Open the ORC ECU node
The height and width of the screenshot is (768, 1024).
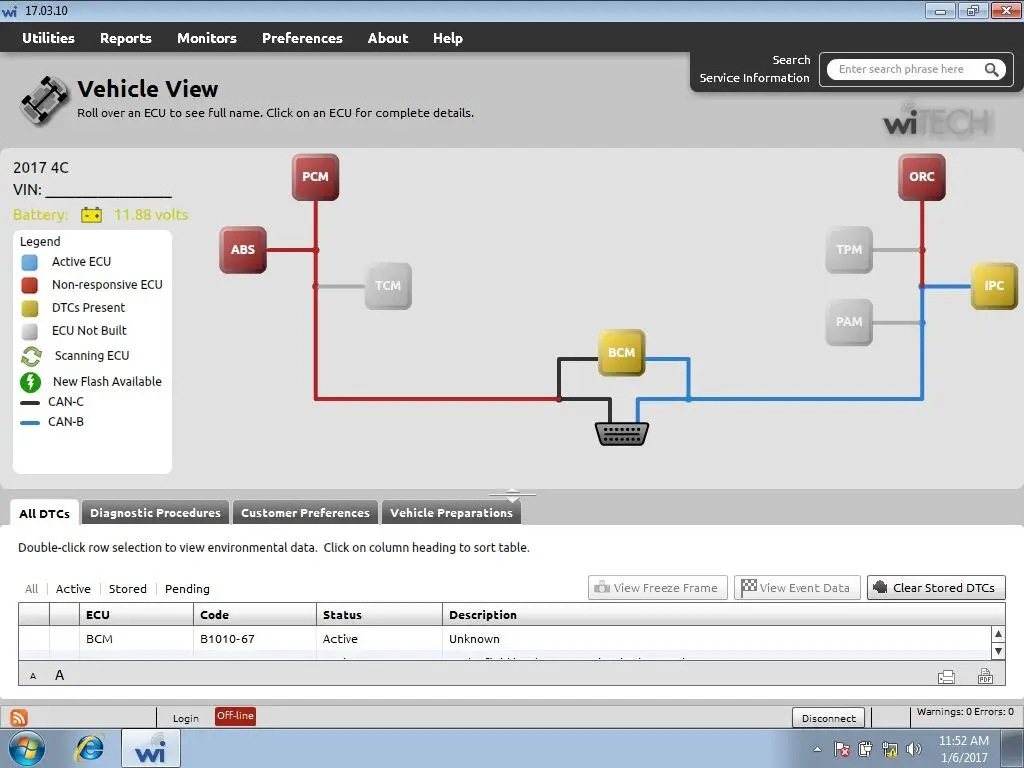tap(921, 177)
